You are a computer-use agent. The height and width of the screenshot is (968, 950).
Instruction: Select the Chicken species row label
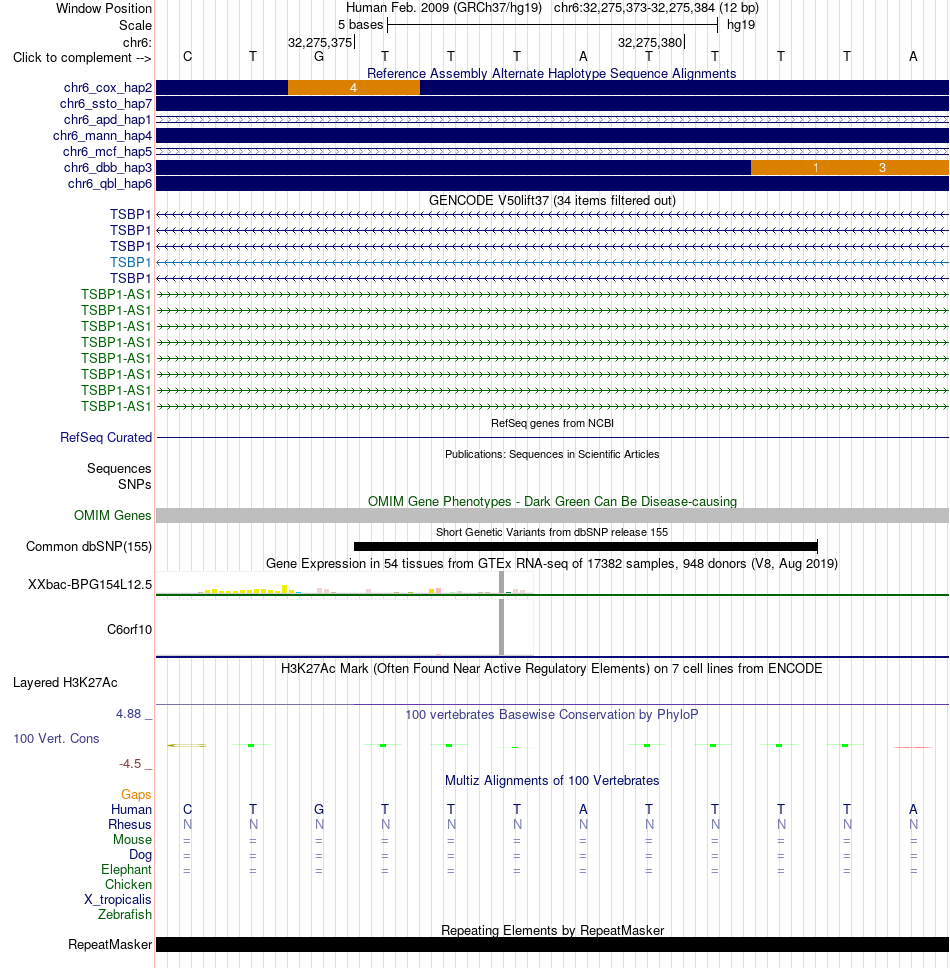point(128,885)
